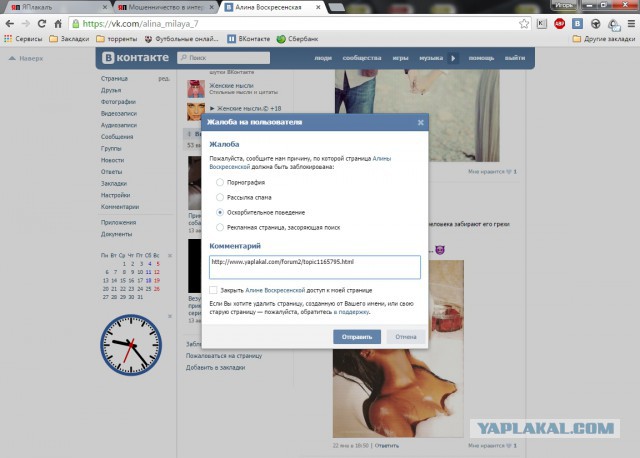The width and height of the screenshot is (640, 458).
Task: Bookmark page with star icon
Action: (524, 24)
